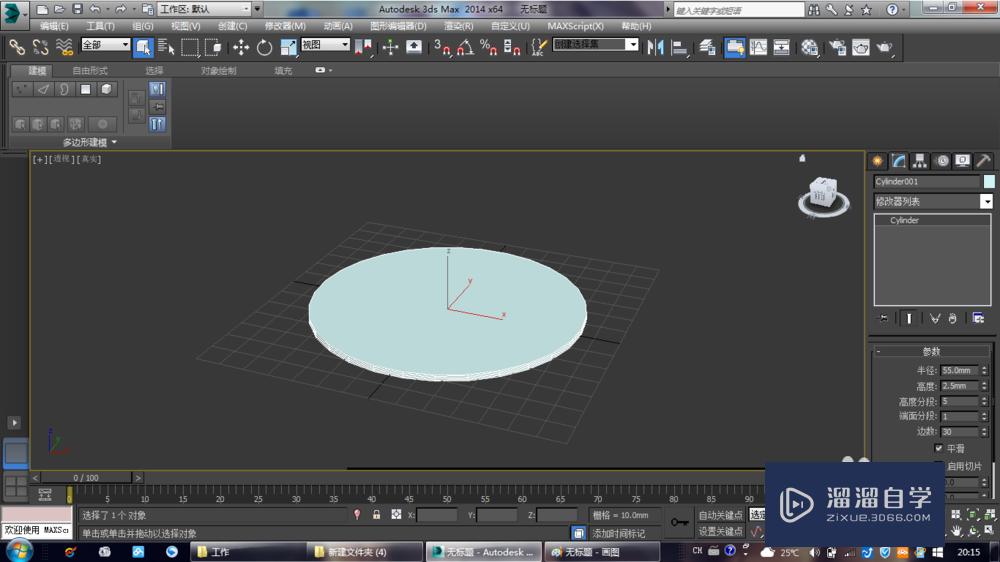Open the Hierarchy panel tab icon
This screenshot has height=562, width=1000.
(x=920, y=161)
